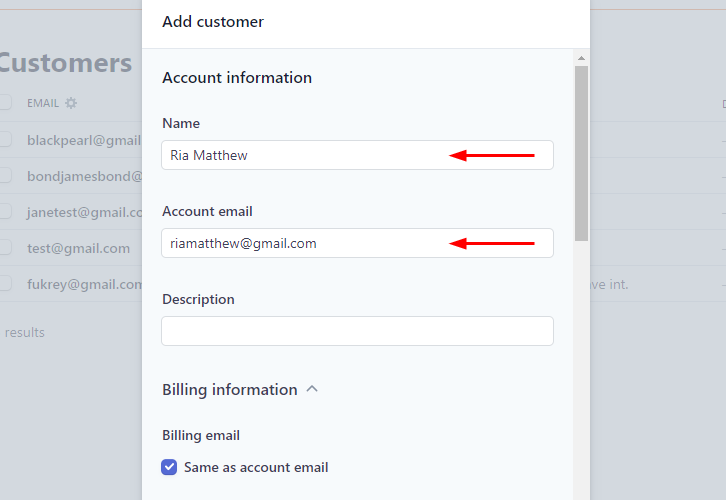This screenshot has width=726, height=500.
Task: Open the fukrey@gmail.com customer record
Action: point(86,284)
